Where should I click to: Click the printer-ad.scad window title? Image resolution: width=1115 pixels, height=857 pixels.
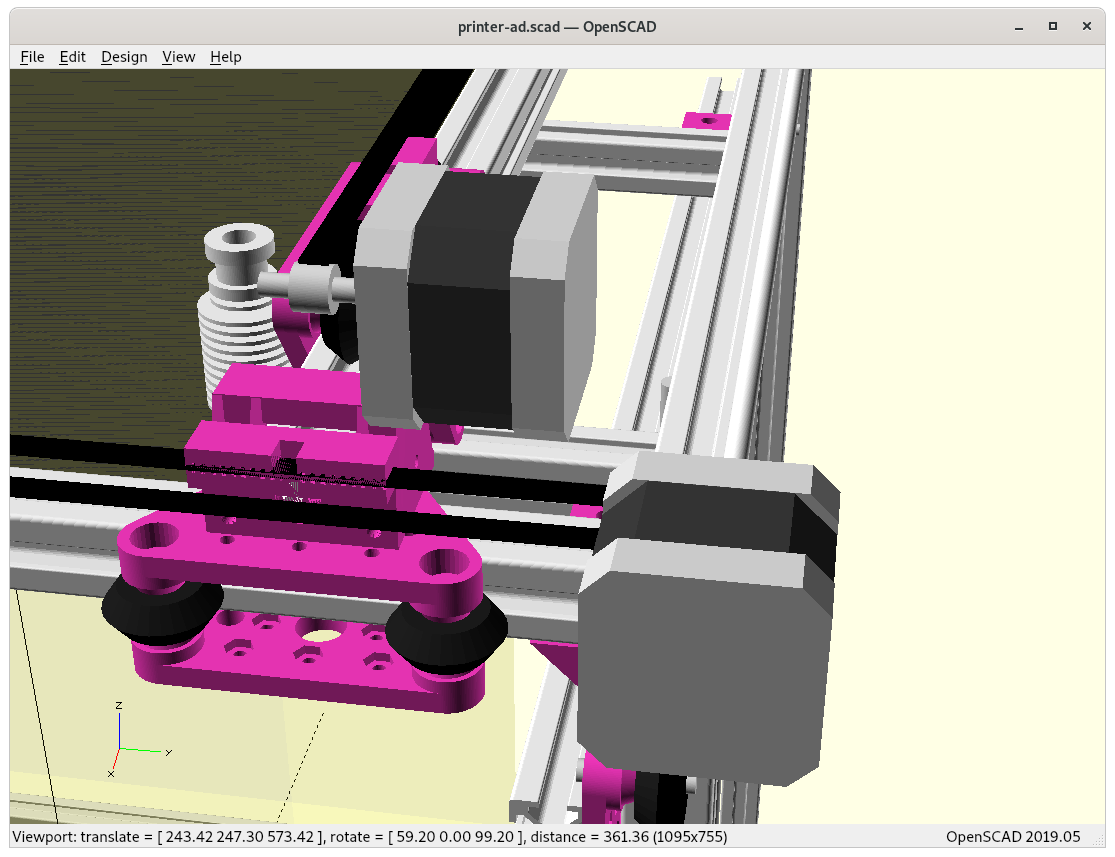[x=557, y=27]
